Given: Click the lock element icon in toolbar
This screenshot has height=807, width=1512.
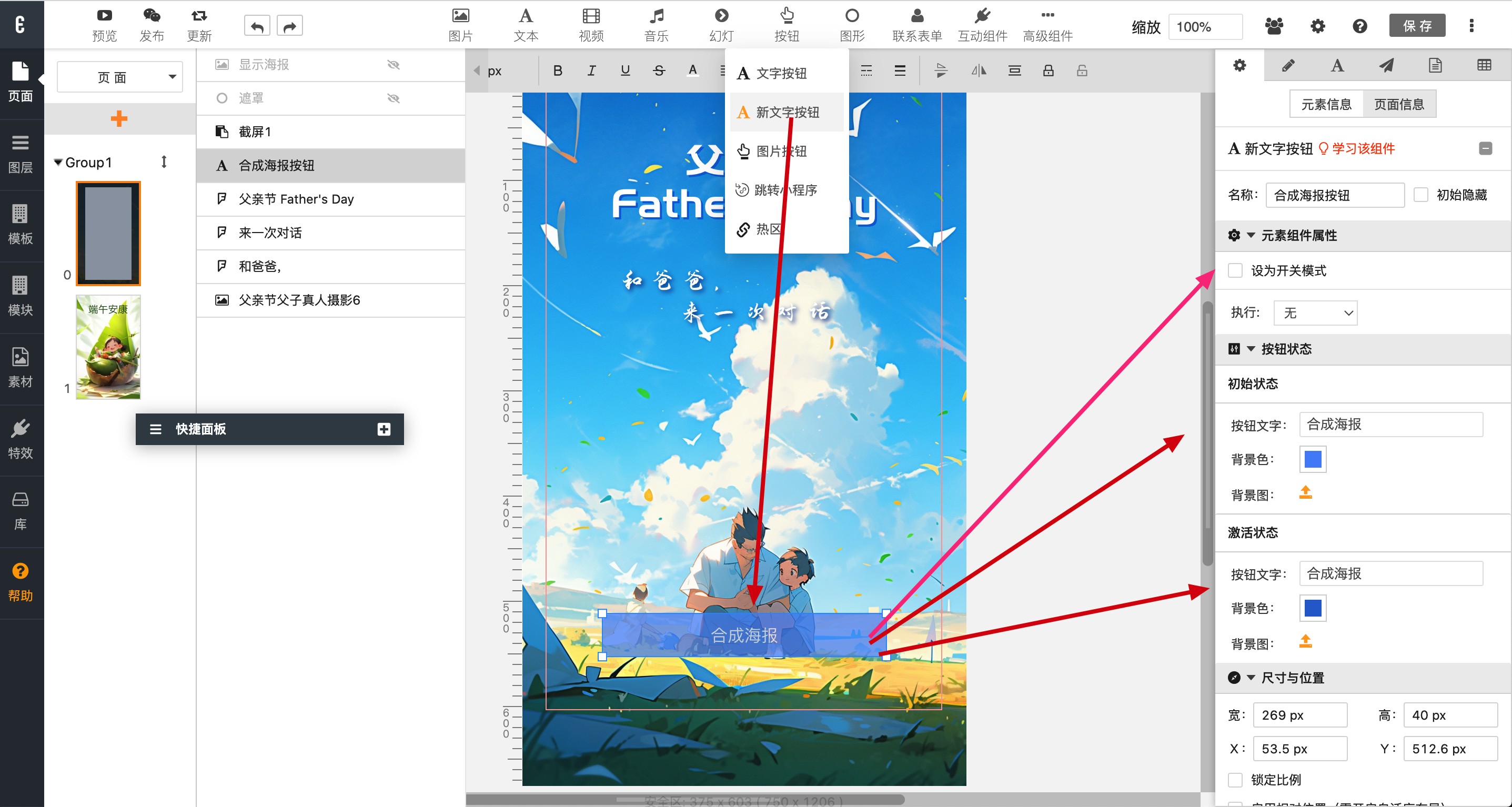Looking at the screenshot, I should 1047,71.
